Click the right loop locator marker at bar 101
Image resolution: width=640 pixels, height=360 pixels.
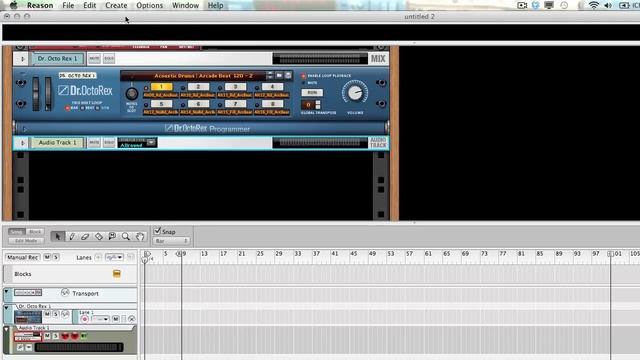(x=611, y=253)
